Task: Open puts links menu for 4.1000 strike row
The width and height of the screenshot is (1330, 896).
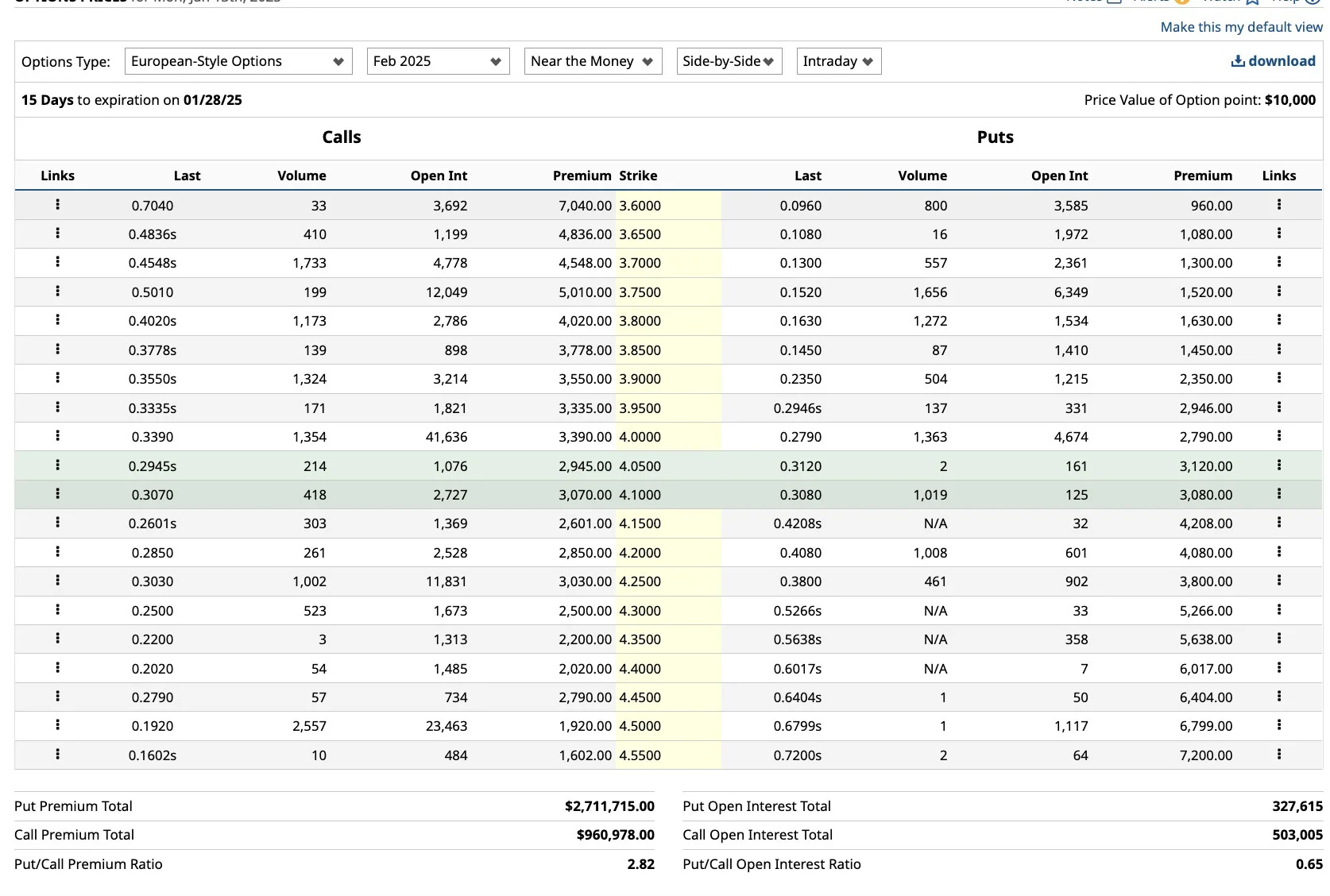Action: pyautogui.click(x=1279, y=494)
